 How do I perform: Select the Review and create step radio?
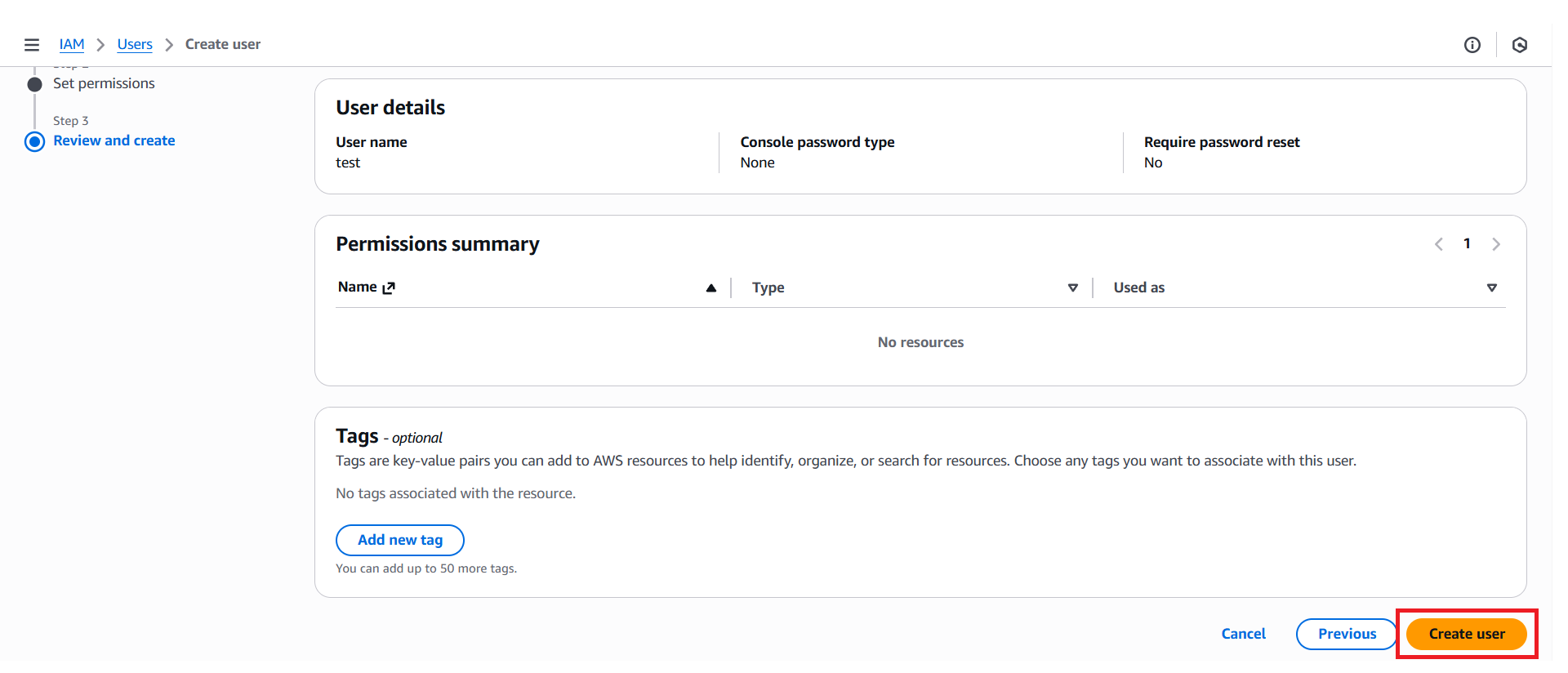tap(34, 141)
